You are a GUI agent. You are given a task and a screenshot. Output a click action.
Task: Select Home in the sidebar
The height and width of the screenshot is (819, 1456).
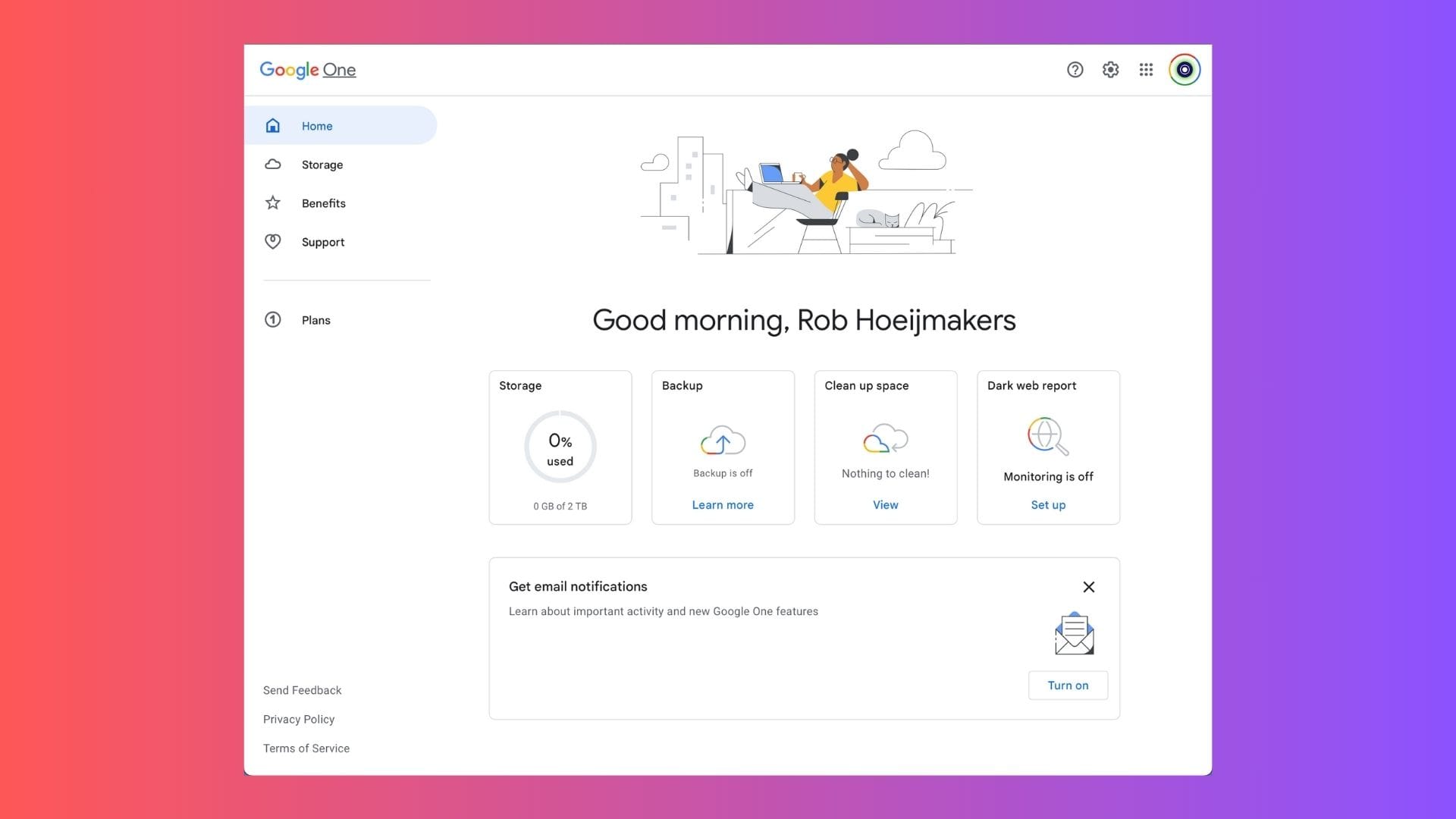317,126
